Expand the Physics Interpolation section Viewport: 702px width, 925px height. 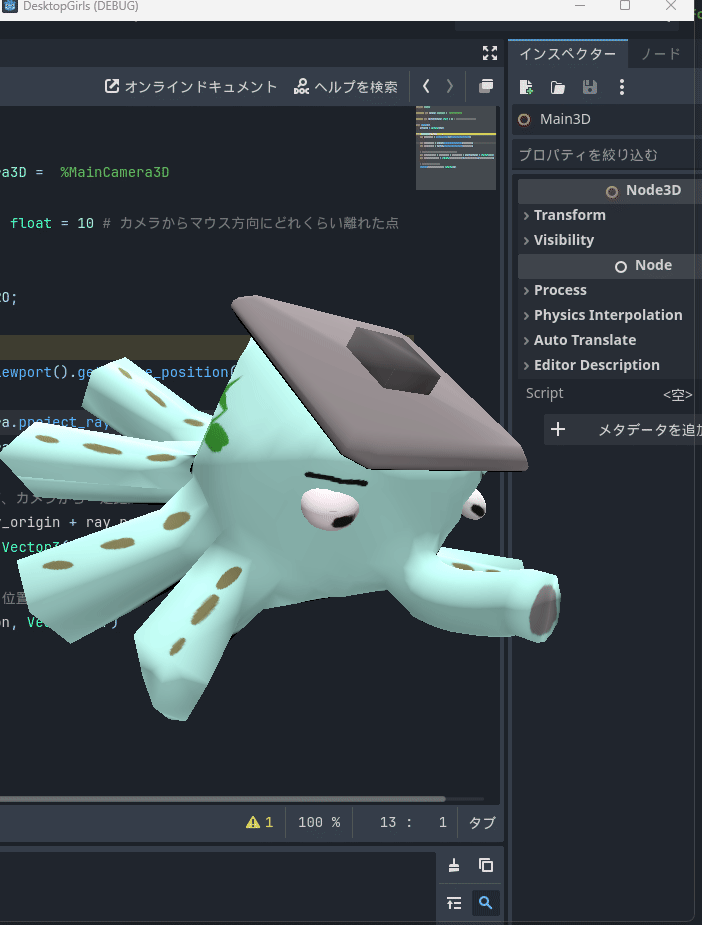(x=607, y=315)
